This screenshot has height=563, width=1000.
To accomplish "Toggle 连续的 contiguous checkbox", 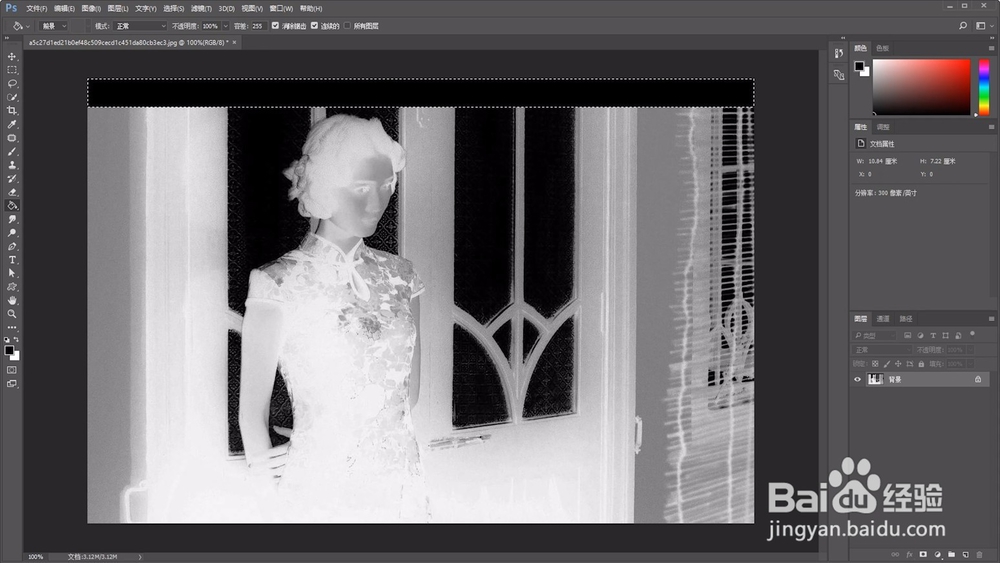I will pyautogui.click(x=314, y=26).
